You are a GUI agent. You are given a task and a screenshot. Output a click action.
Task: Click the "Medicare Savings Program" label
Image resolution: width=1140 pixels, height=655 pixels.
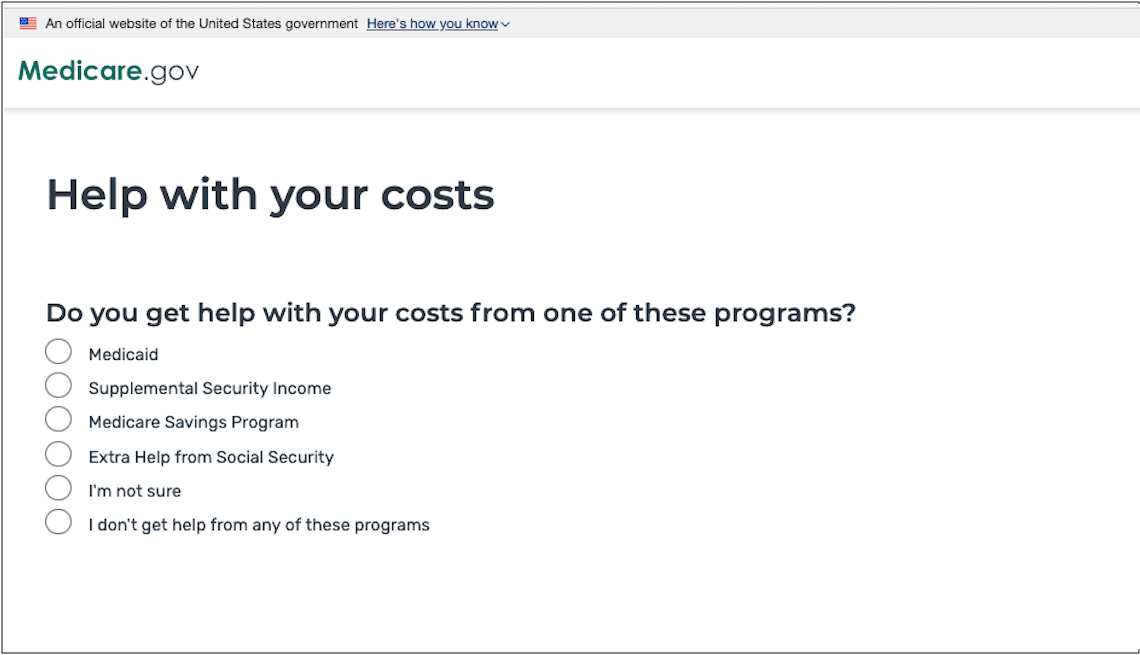(193, 421)
